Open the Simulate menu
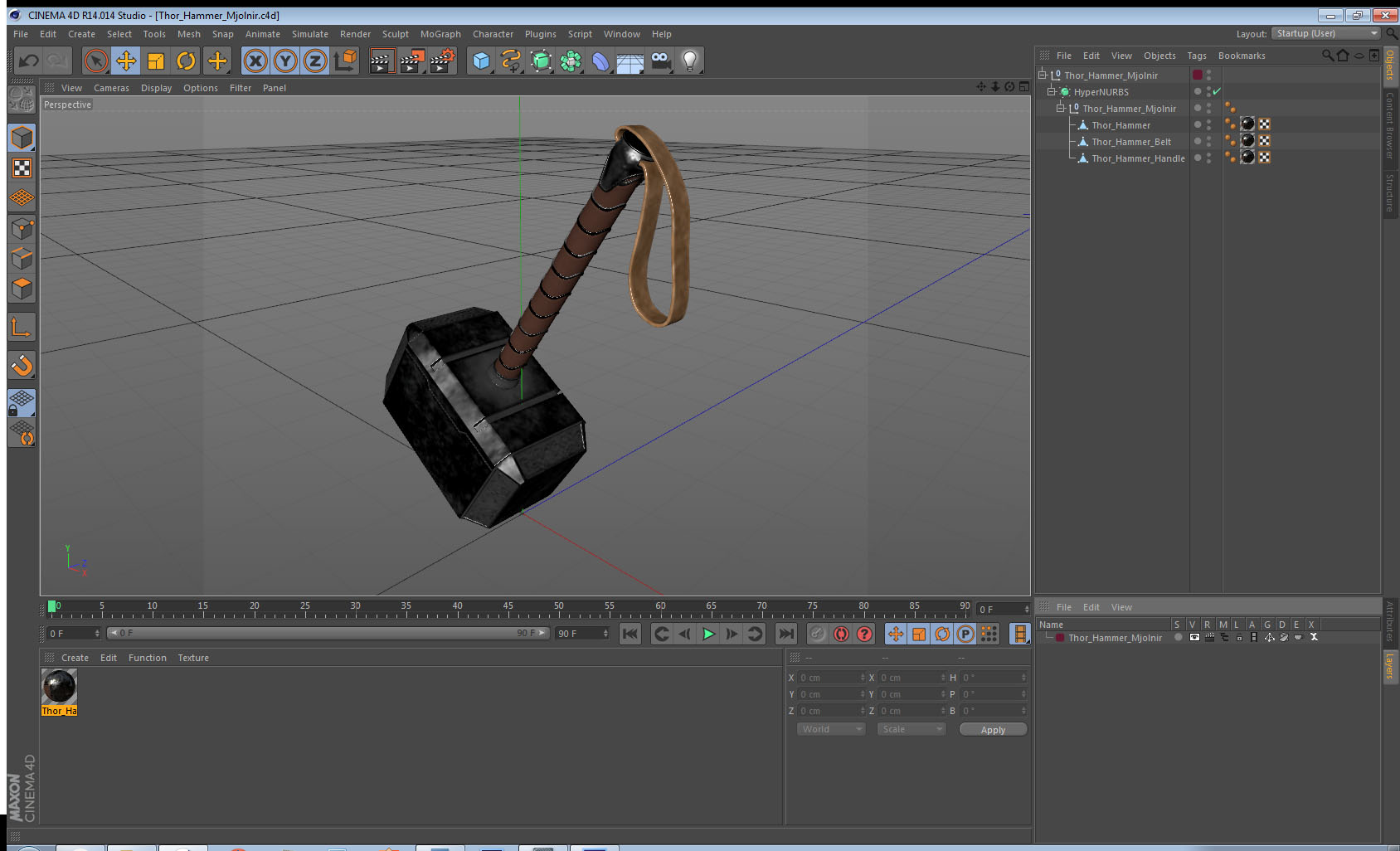The image size is (1400, 851). click(x=310, y=34)
